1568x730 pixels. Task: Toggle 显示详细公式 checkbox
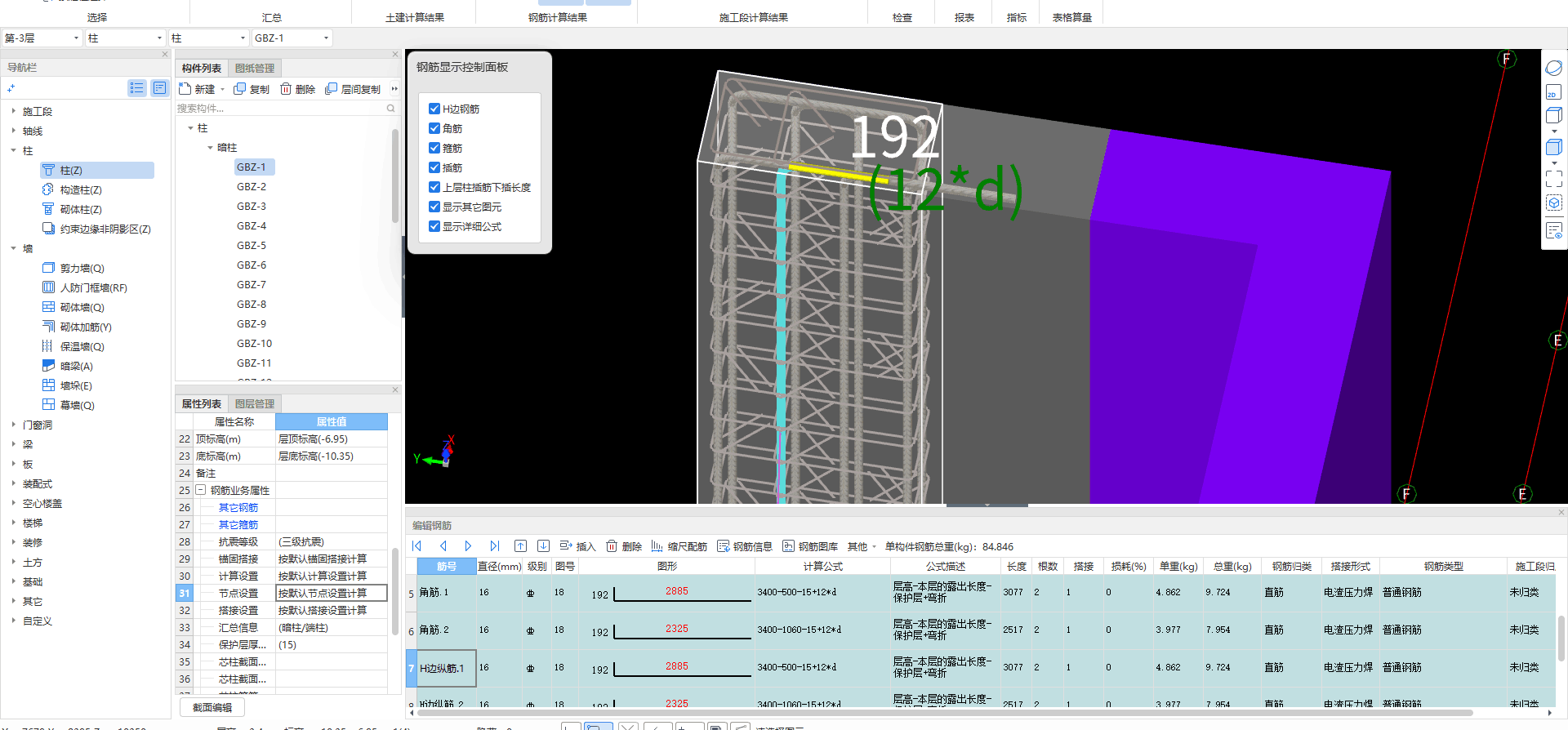click(434, 226)
